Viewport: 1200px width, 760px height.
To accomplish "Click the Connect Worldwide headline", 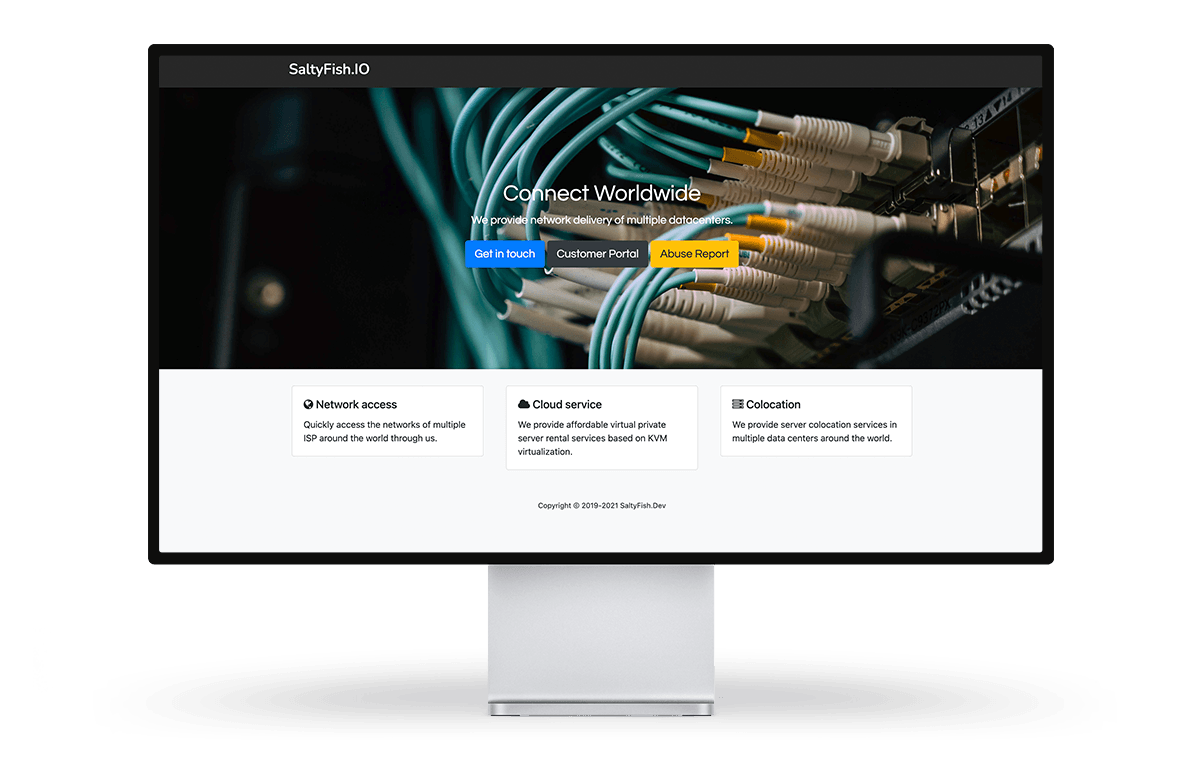I will tap(602, 193).
